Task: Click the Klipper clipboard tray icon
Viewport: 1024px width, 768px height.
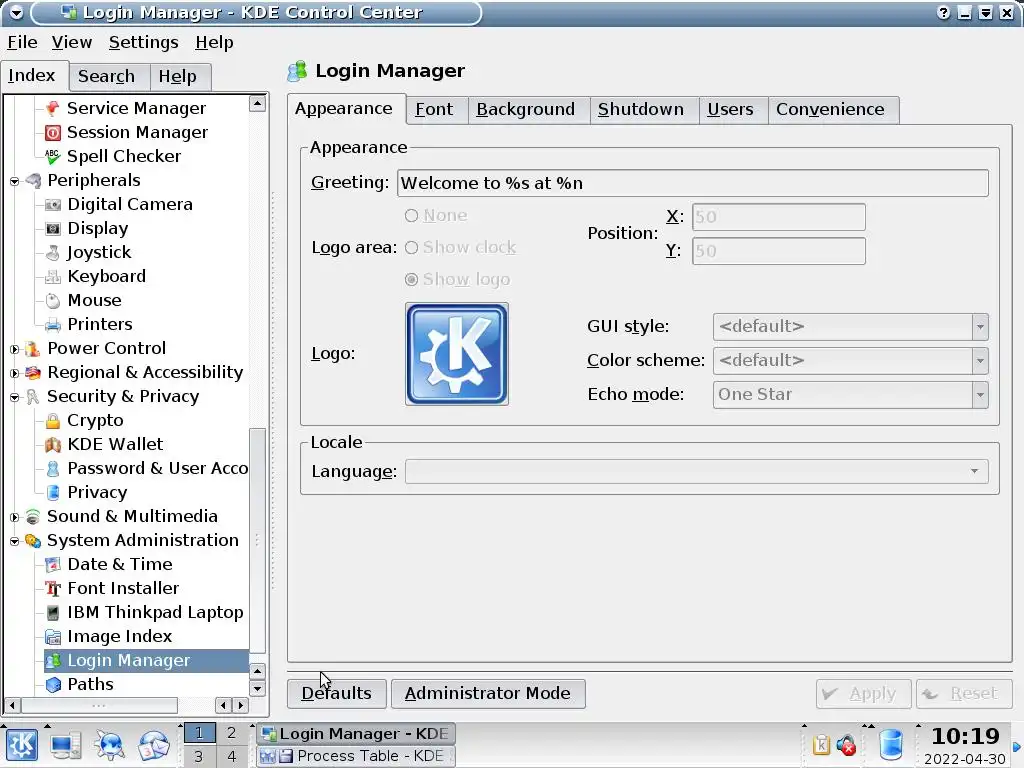Action: pyautogui.click(x=821, y=744)
